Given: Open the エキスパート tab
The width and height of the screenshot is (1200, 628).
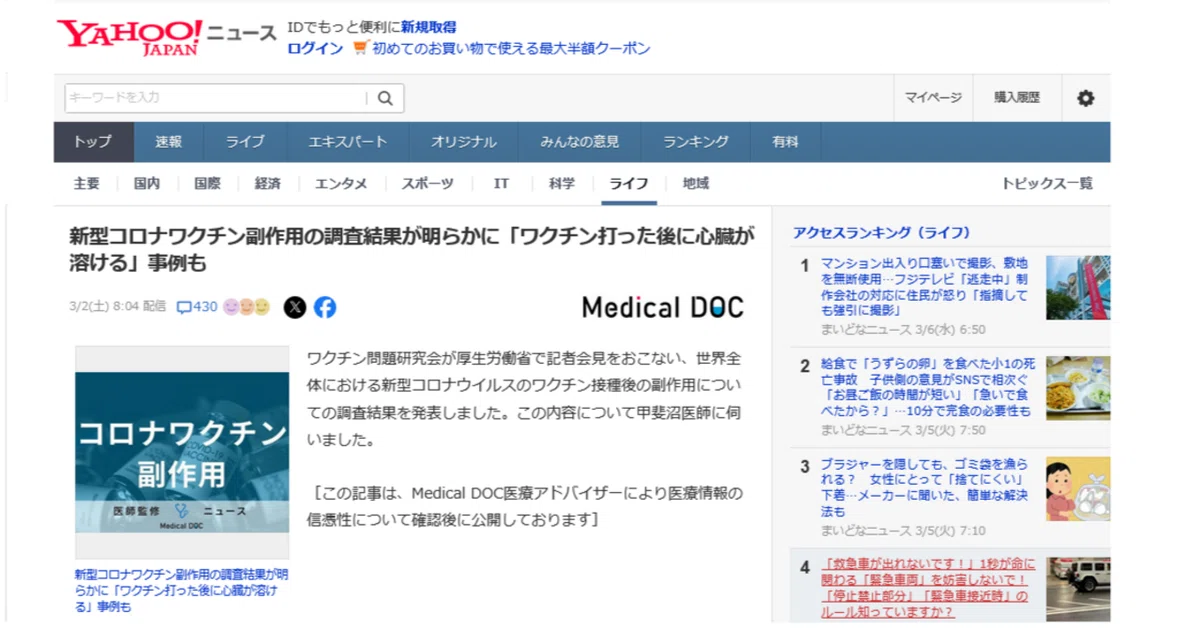Looking at the screenshot, I should pos(348,142).
